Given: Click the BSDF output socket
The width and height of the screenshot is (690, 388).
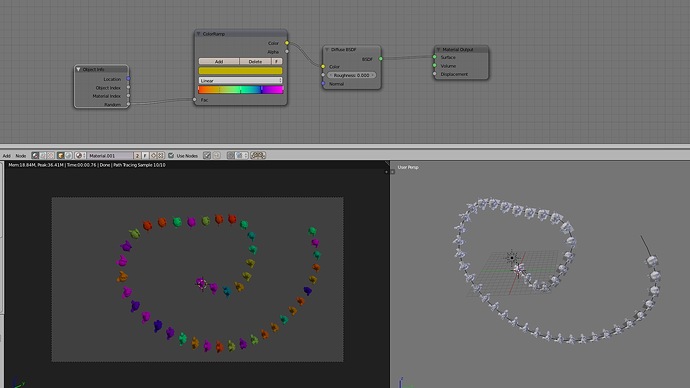Looking at the screenshot, I should (381, 59).
